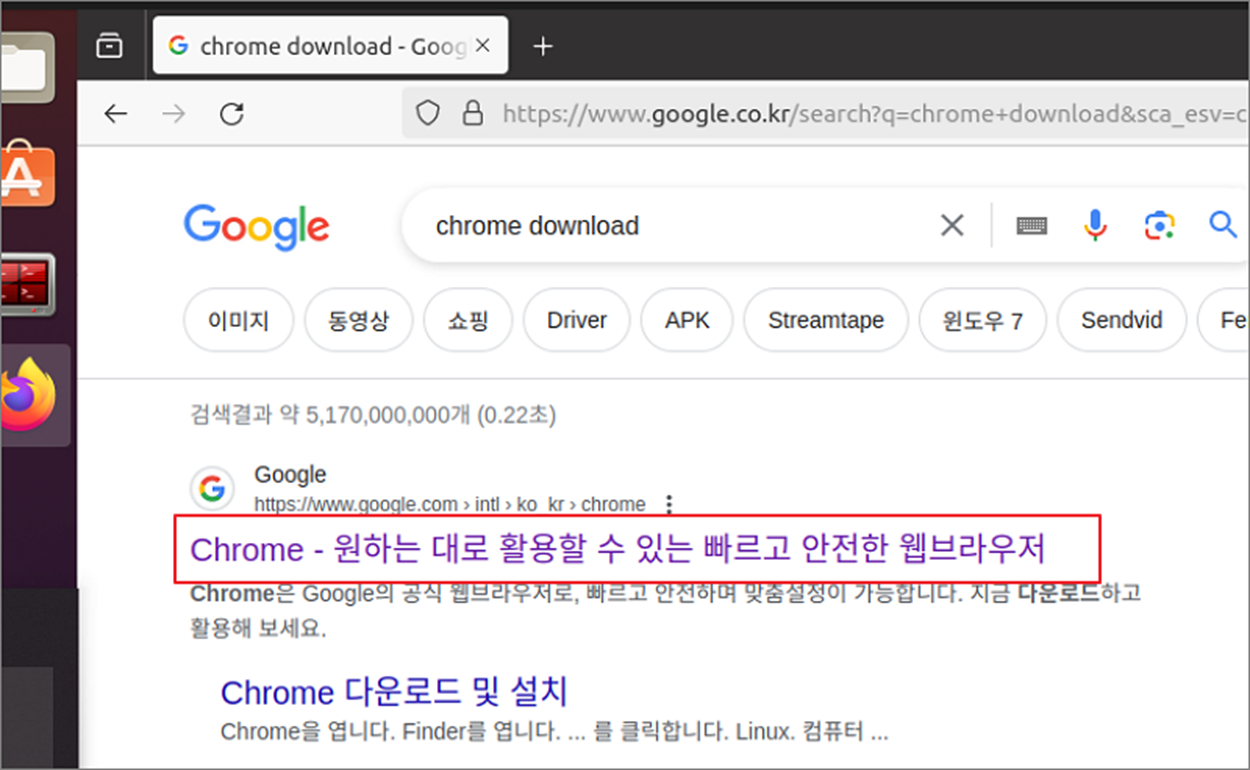The width and height of the screenshot is (1250, 770).
Task: Start voice search with the microphone
Action: [x=1095, y=226]
